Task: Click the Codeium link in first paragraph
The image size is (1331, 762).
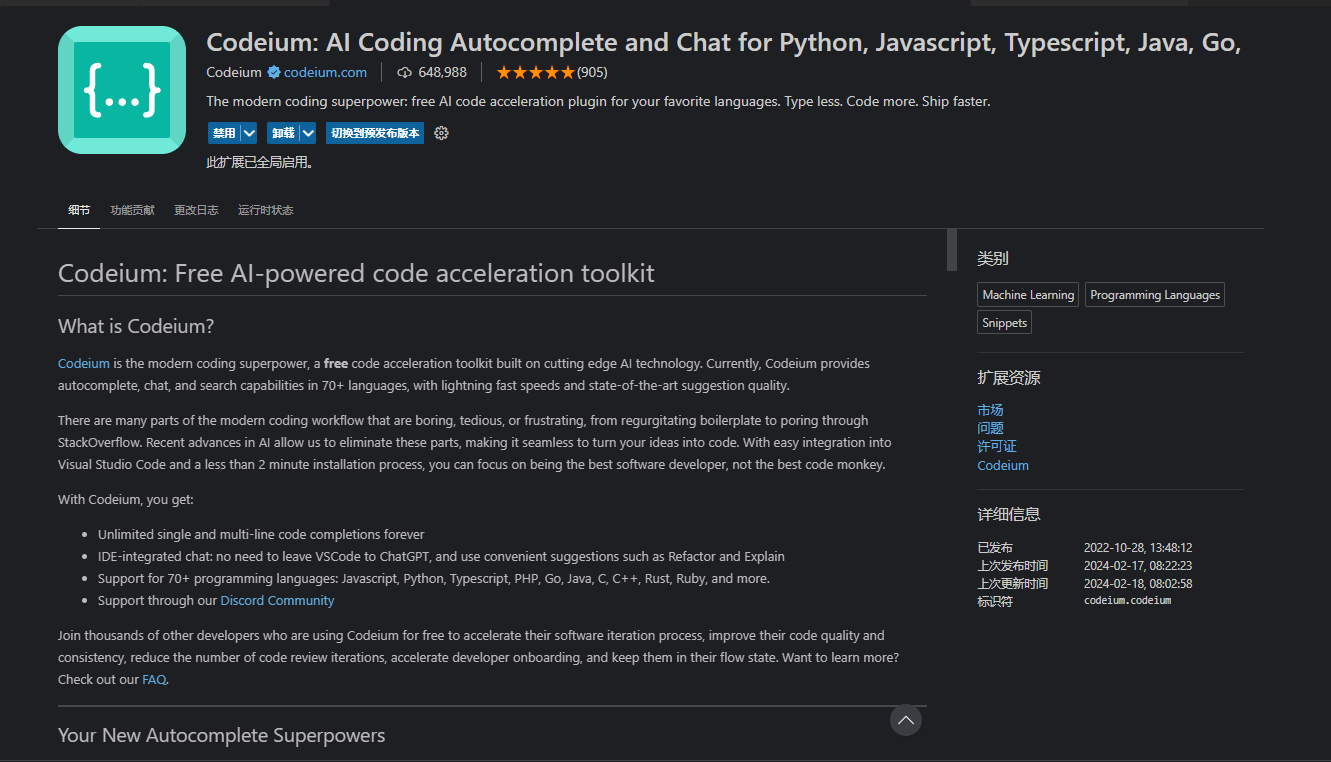Action: [84, 363]
